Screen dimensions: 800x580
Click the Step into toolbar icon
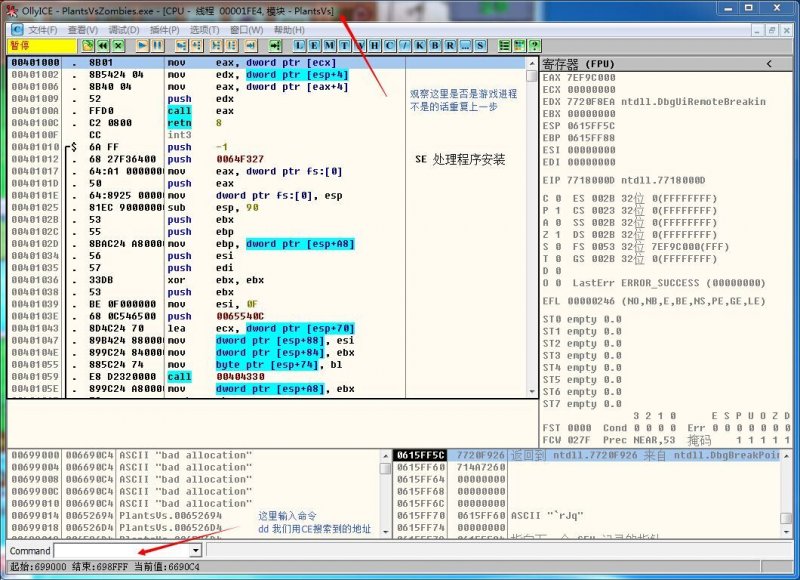point(182,46)
